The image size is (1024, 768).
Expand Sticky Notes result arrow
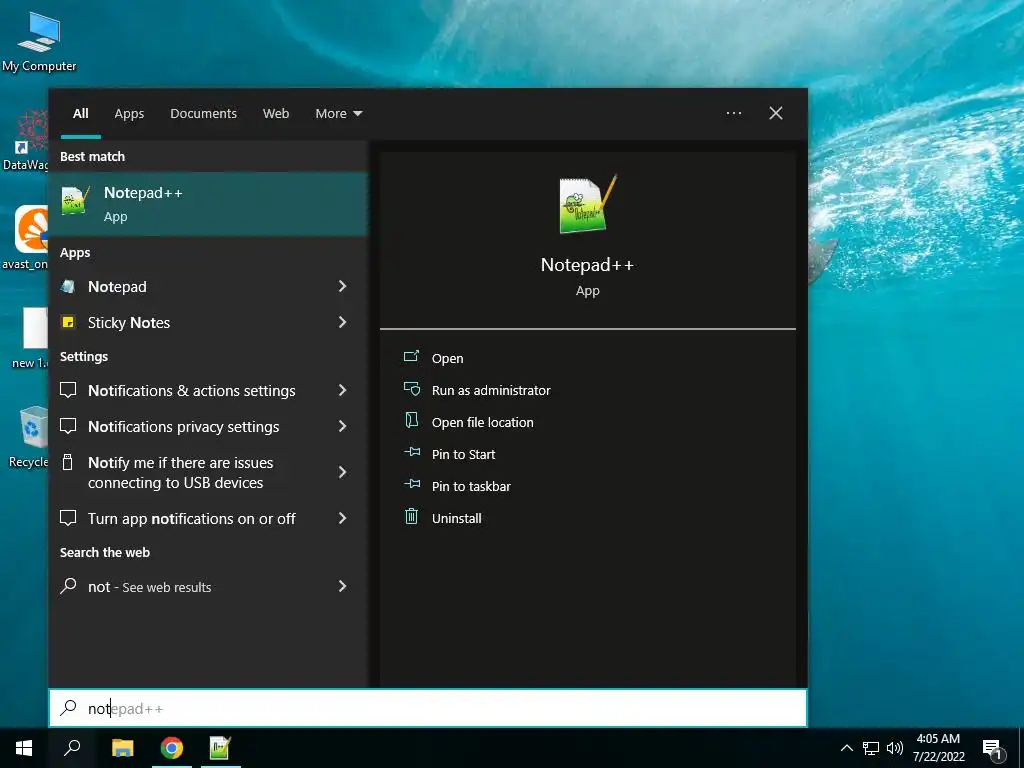pyautogui.click(x=342, y=322)
